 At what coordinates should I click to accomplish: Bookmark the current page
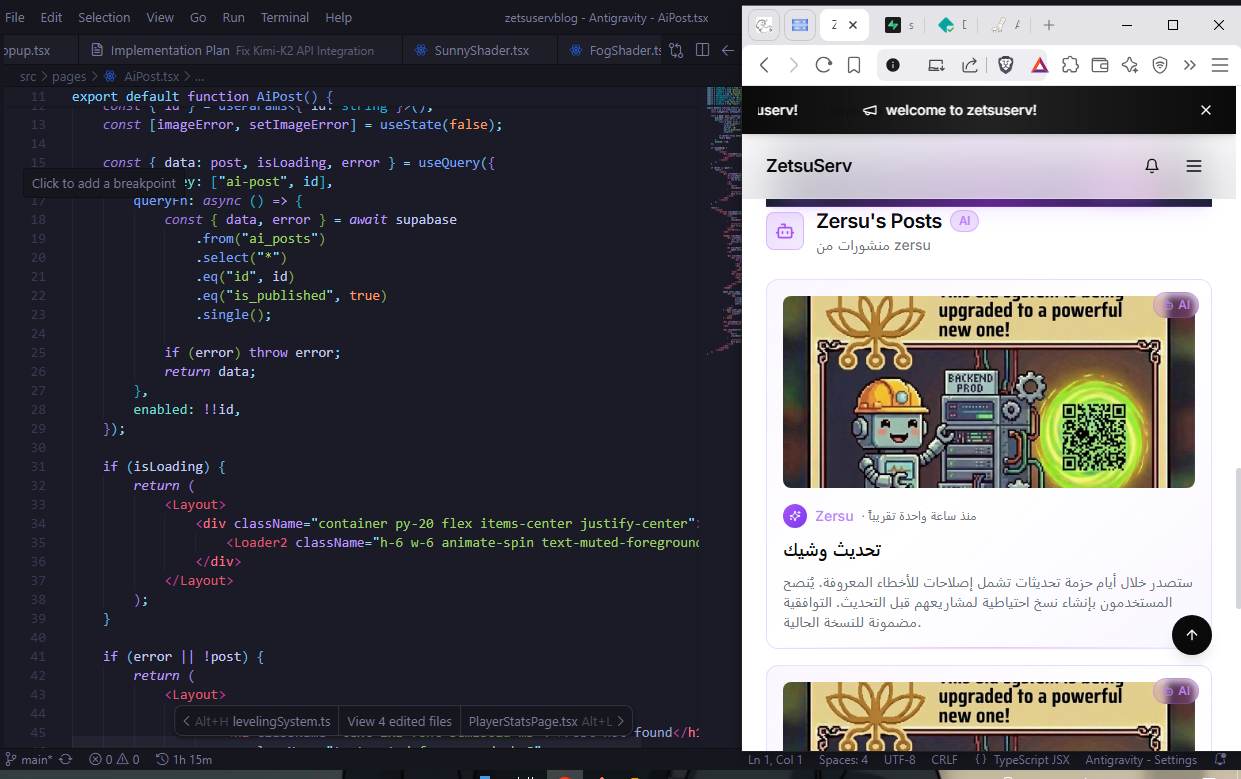(854, 65)
